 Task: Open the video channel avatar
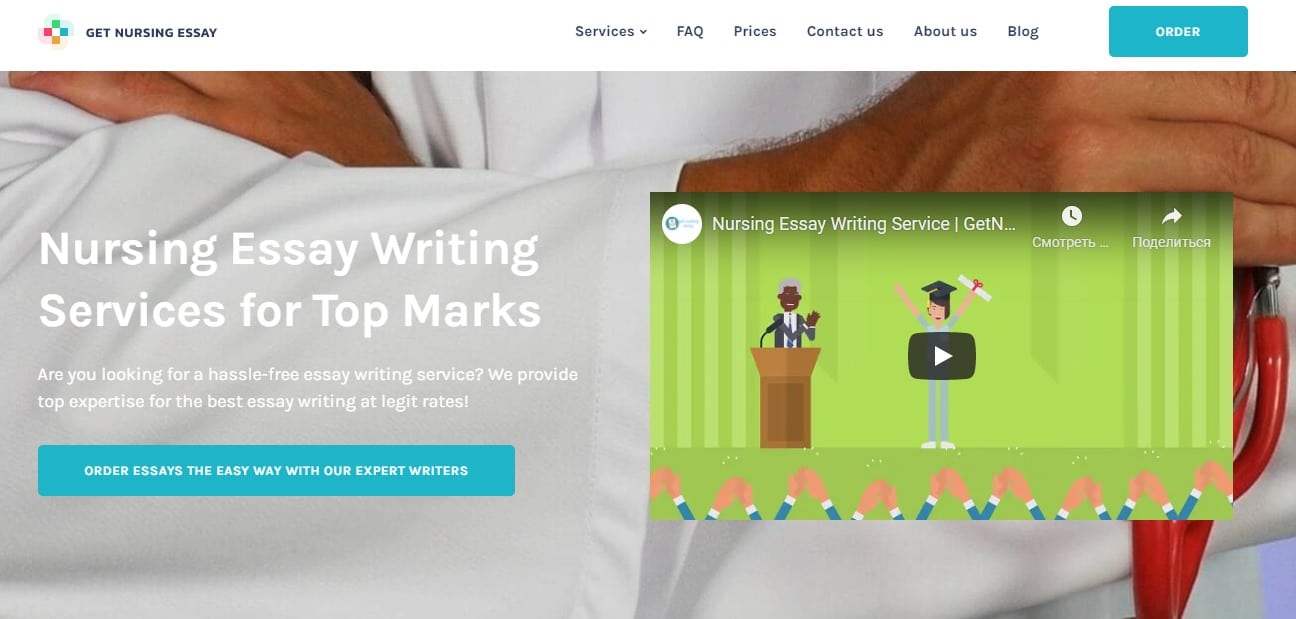click(682, 224)
